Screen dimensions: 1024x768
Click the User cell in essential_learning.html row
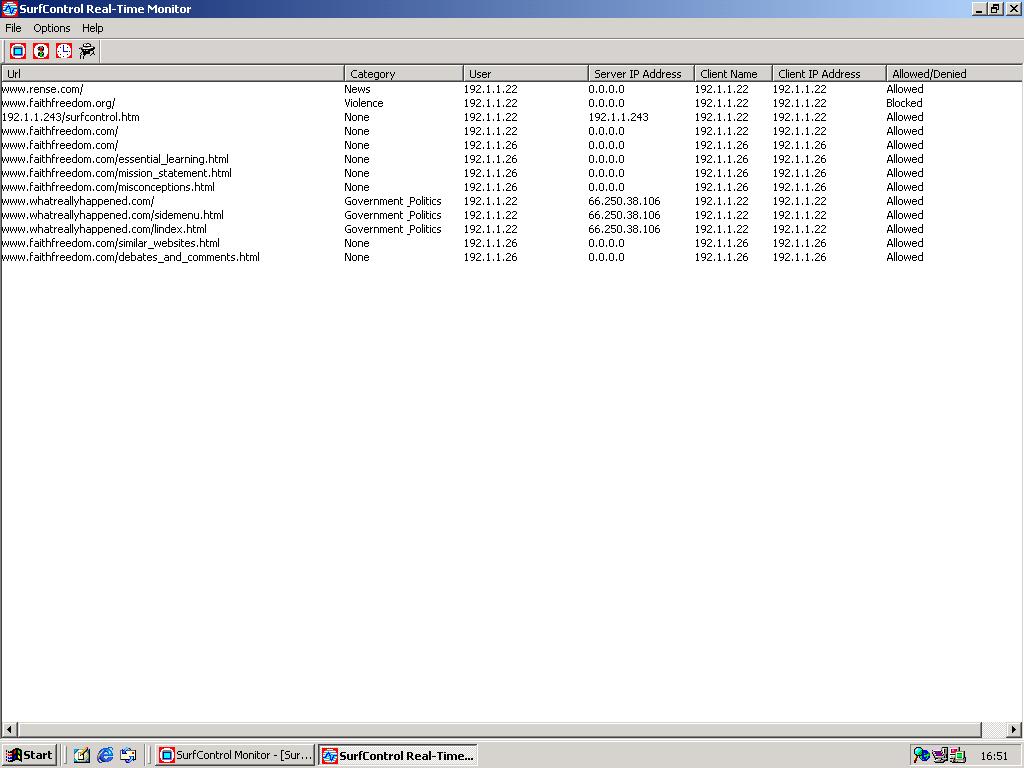(490, 159)
